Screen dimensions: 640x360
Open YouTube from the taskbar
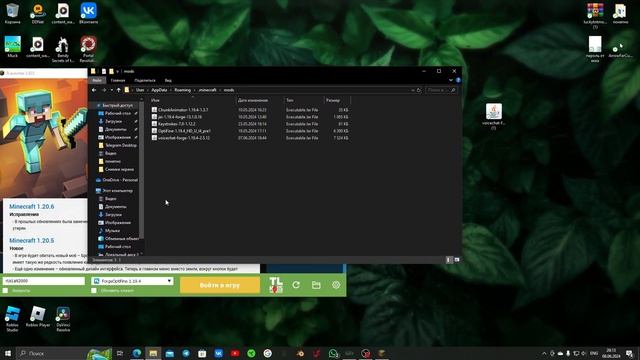point(235,353)
